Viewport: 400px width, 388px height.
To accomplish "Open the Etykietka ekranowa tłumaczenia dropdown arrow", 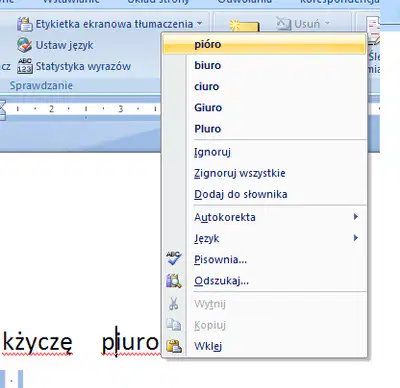I will coord(199,24).
